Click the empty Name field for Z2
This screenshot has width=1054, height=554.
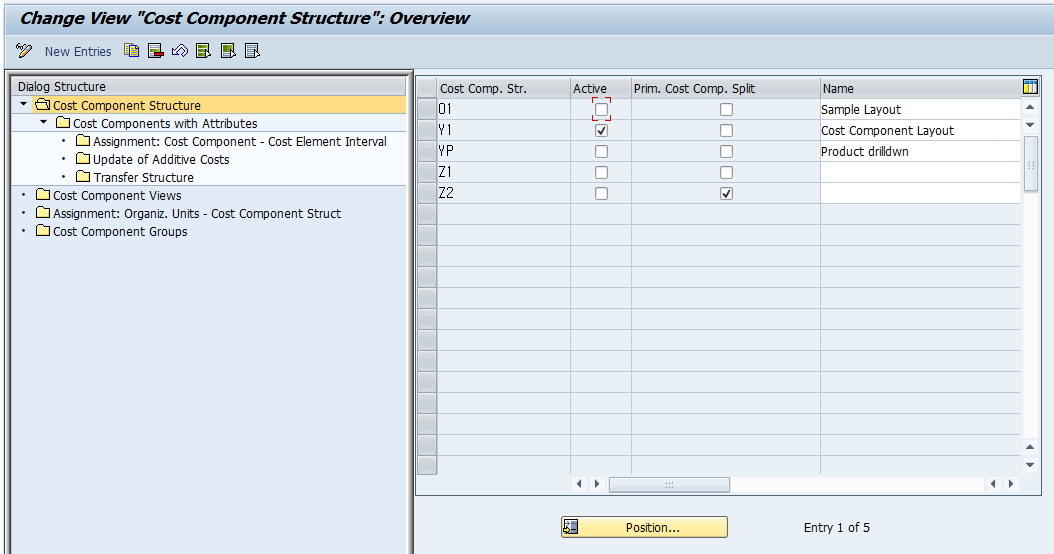point(920,194)
